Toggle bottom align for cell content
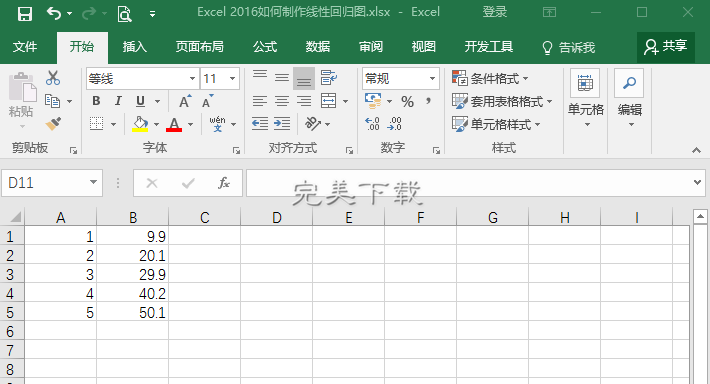Image resolution: width=710 pixels, height=384 pixels. pyautogui.click(x=304, y=78)
